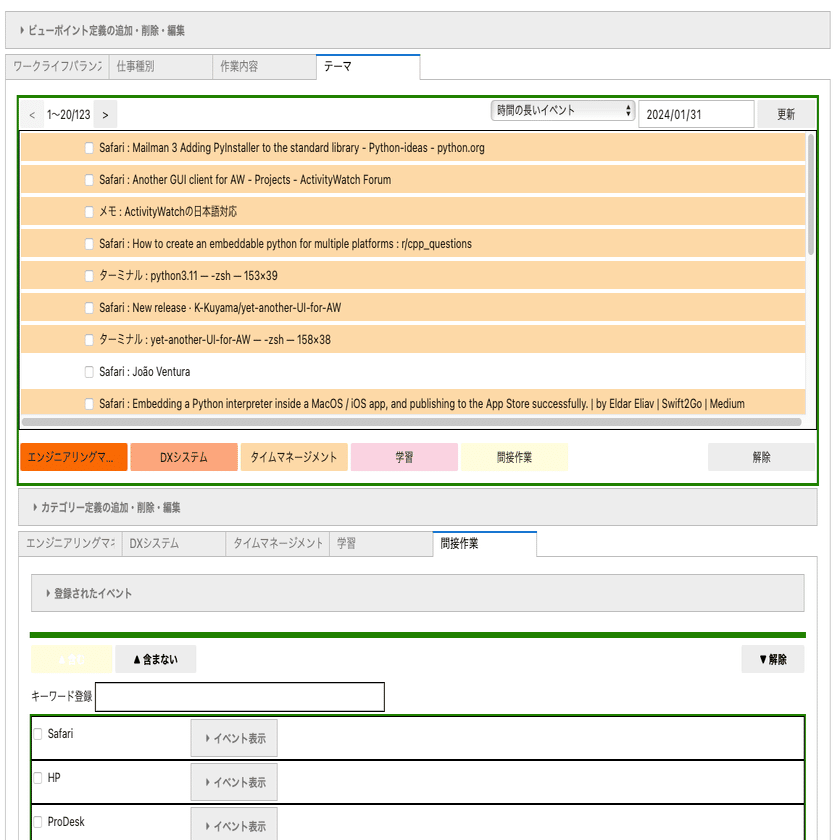Assign 学習 pink category swatch
The height and width of the screenshot is (840, 840).
point(404,457)
